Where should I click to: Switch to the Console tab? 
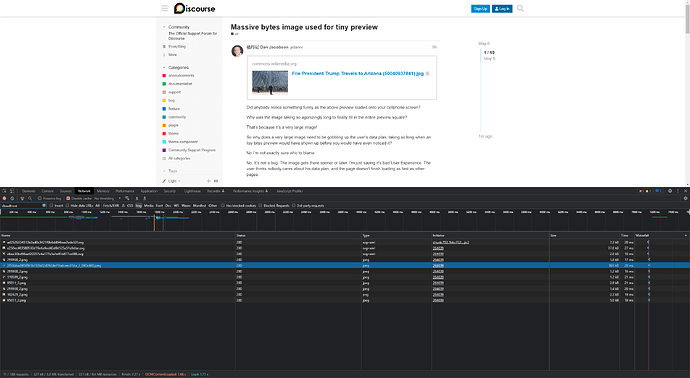(48, 191)
